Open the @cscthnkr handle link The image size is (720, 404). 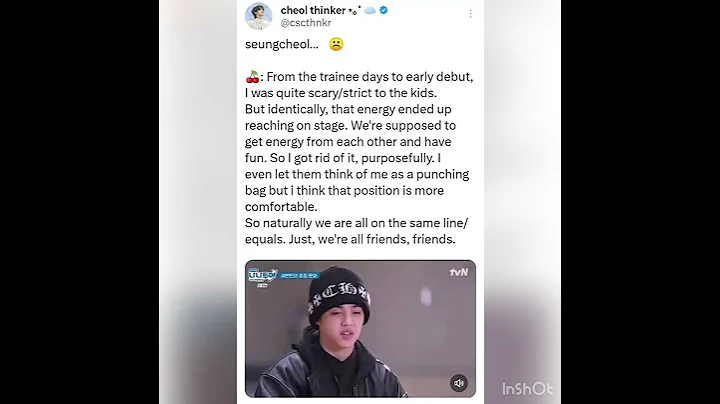[x=305, y=23]
